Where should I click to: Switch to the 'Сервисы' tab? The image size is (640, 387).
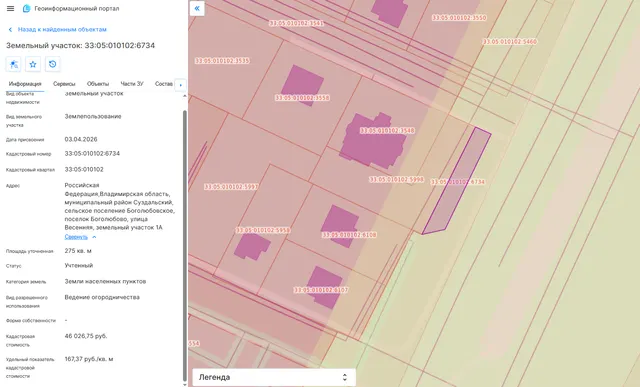64,84
